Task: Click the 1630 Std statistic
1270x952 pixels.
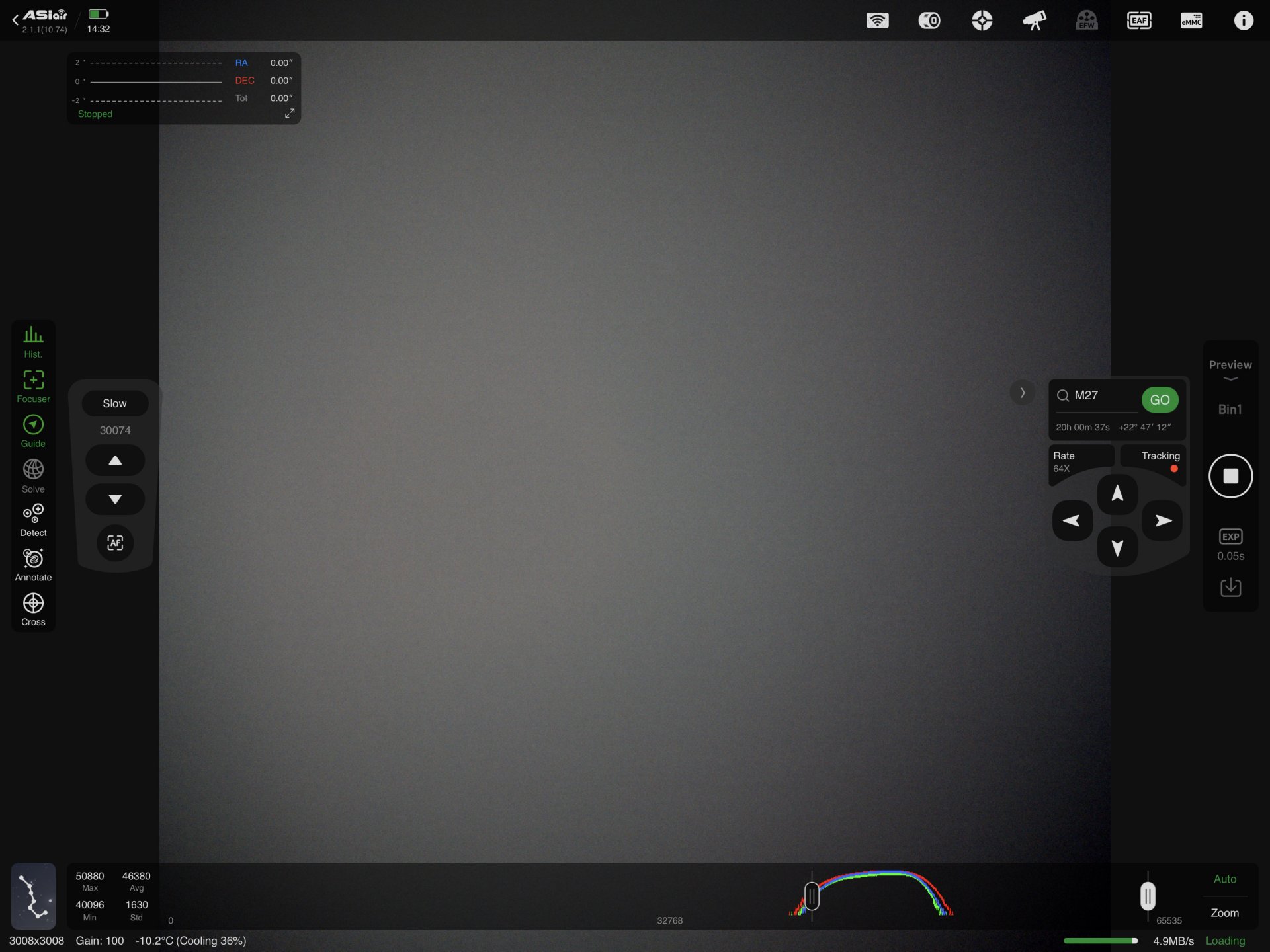Action: point(136,910)
